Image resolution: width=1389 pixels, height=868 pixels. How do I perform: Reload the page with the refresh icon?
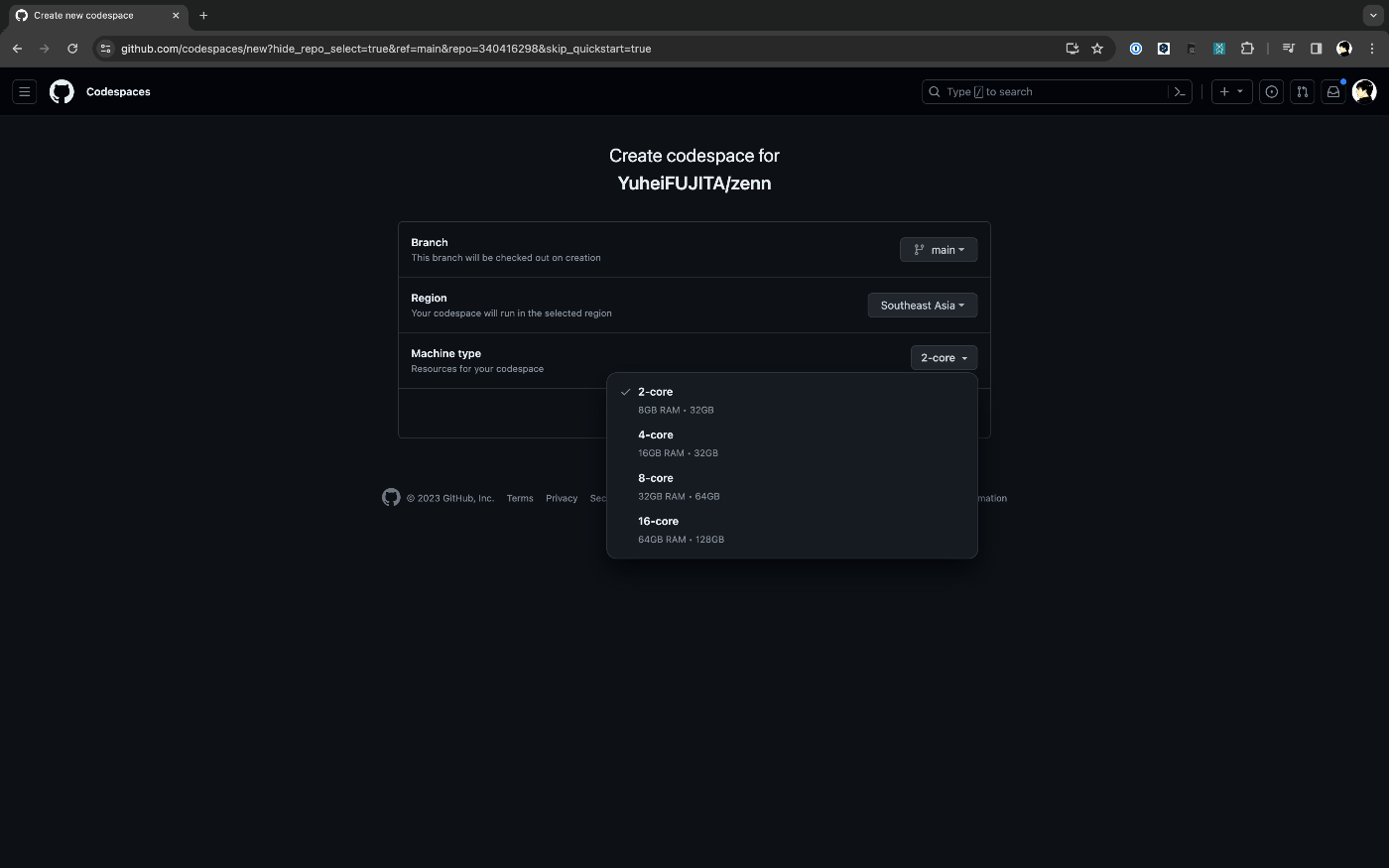(x=72, y=48)
